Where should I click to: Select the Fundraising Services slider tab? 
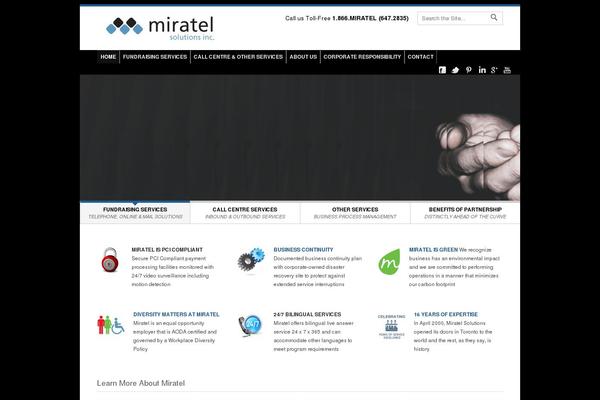[x=135, y=212]
